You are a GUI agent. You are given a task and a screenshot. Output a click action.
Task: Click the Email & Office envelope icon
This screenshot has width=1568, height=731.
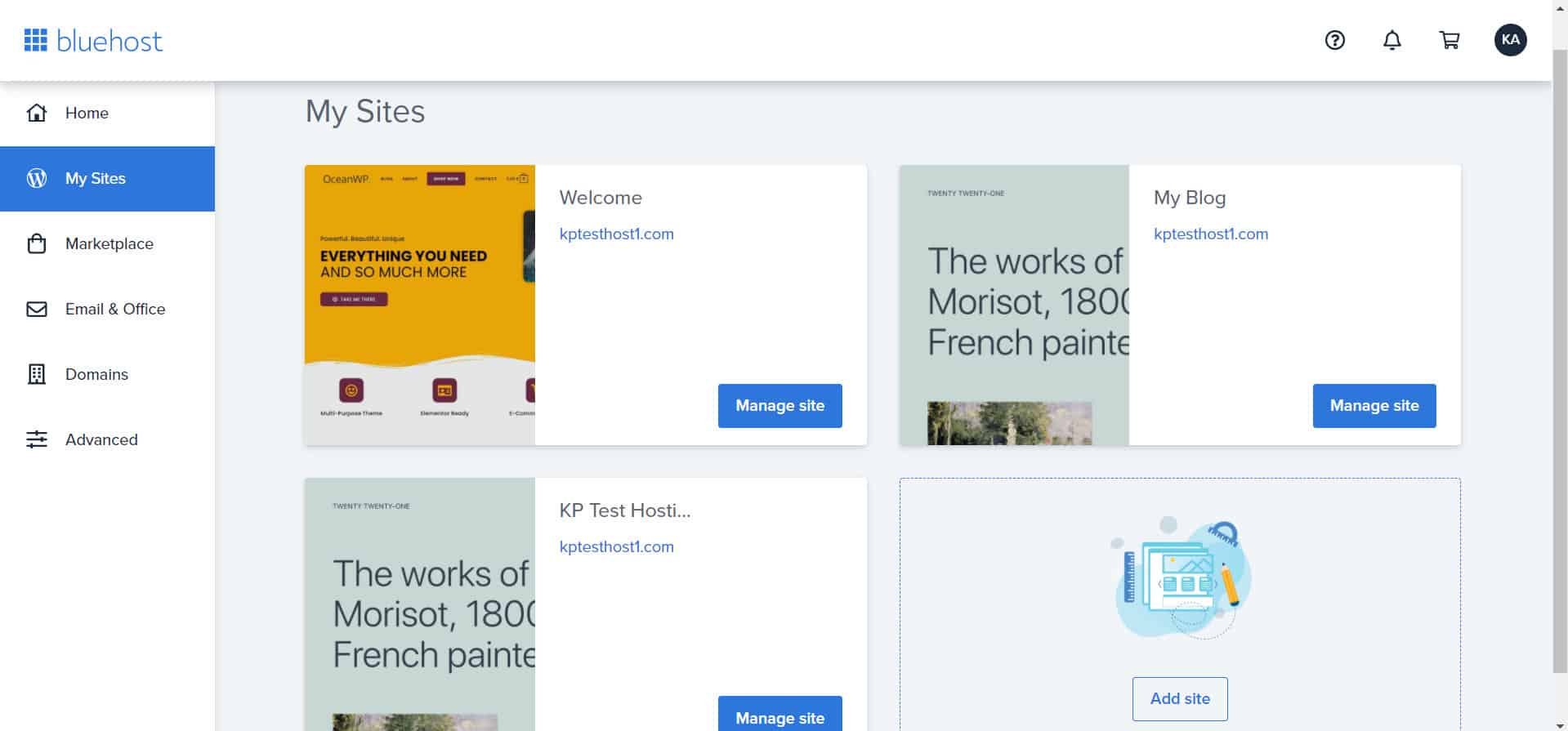37,309
